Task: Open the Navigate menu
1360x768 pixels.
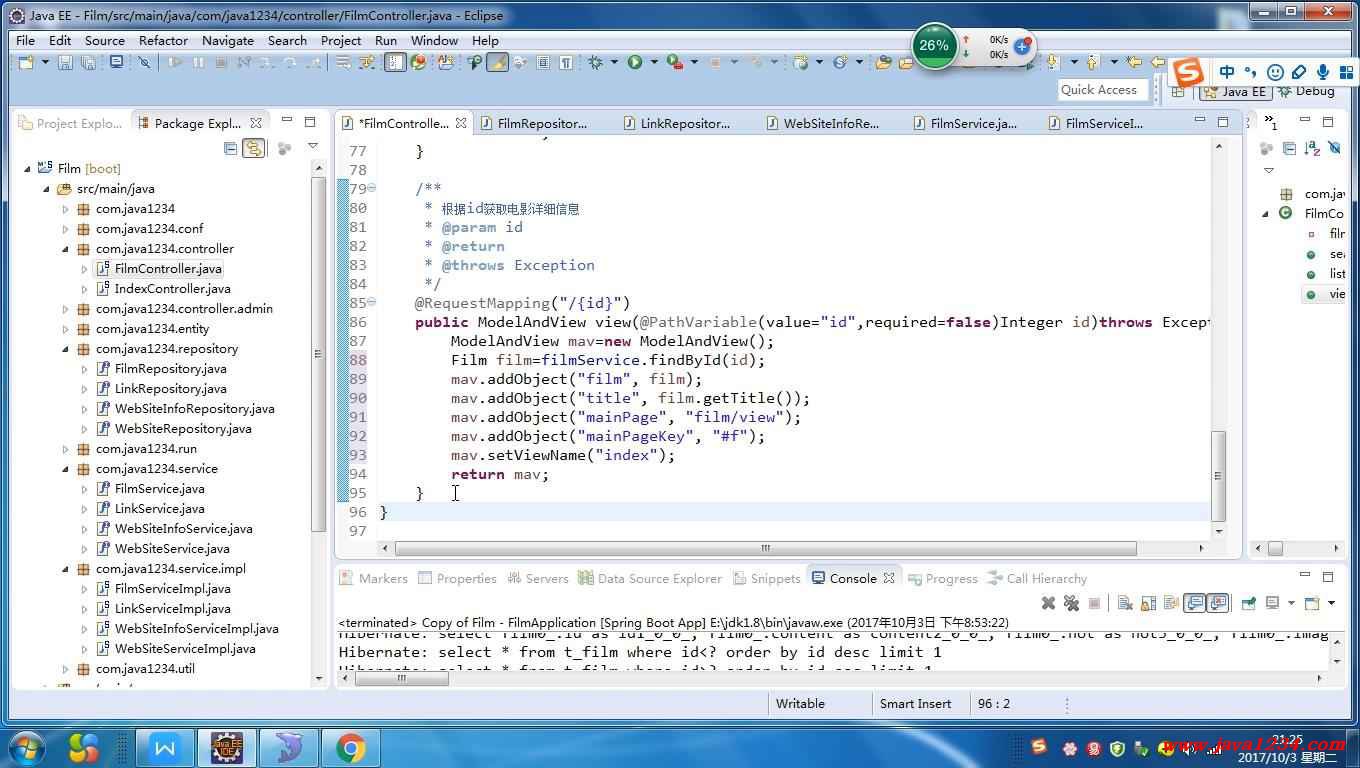Action: (228, 40)
